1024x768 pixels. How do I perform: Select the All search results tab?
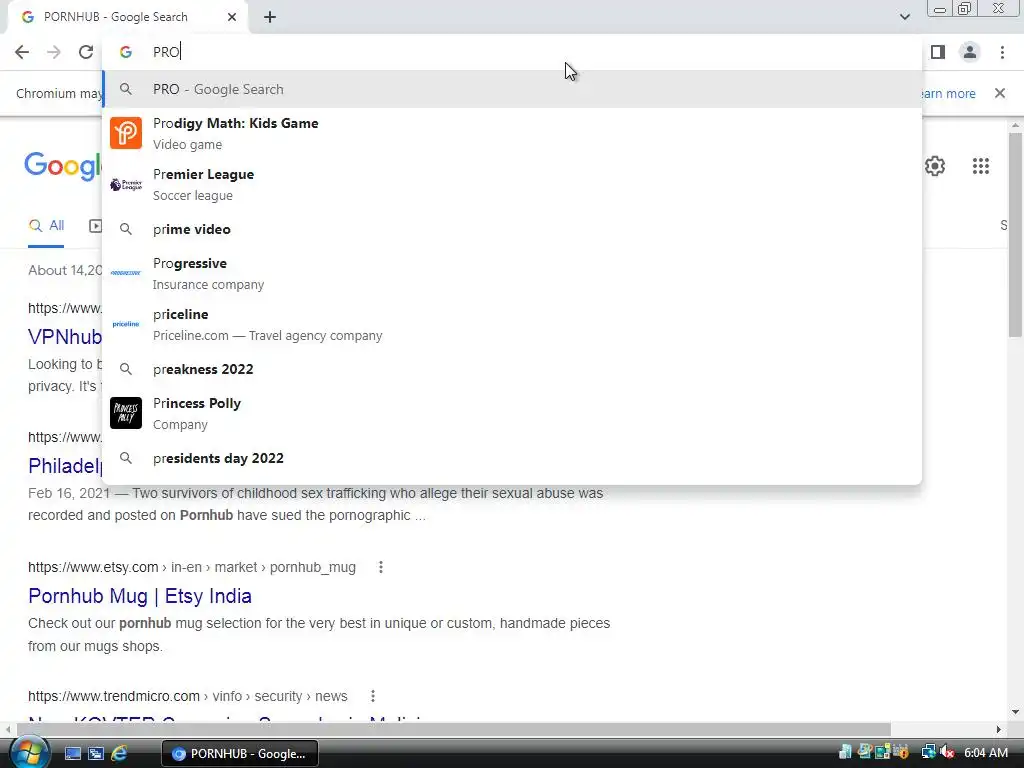[x=46, y=226]
